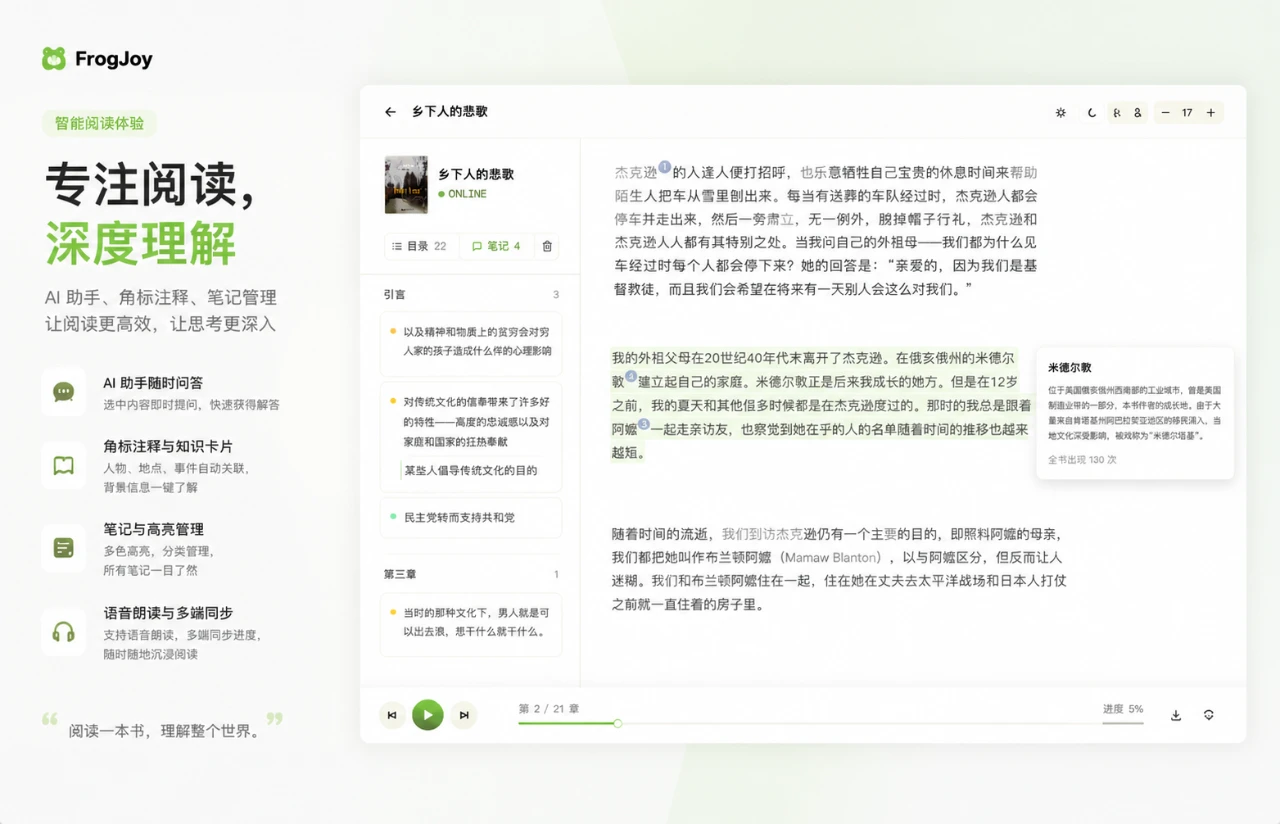The image size is (1280, 824).
Task: Open the 目录 22 tab
Action: point(421,246)
